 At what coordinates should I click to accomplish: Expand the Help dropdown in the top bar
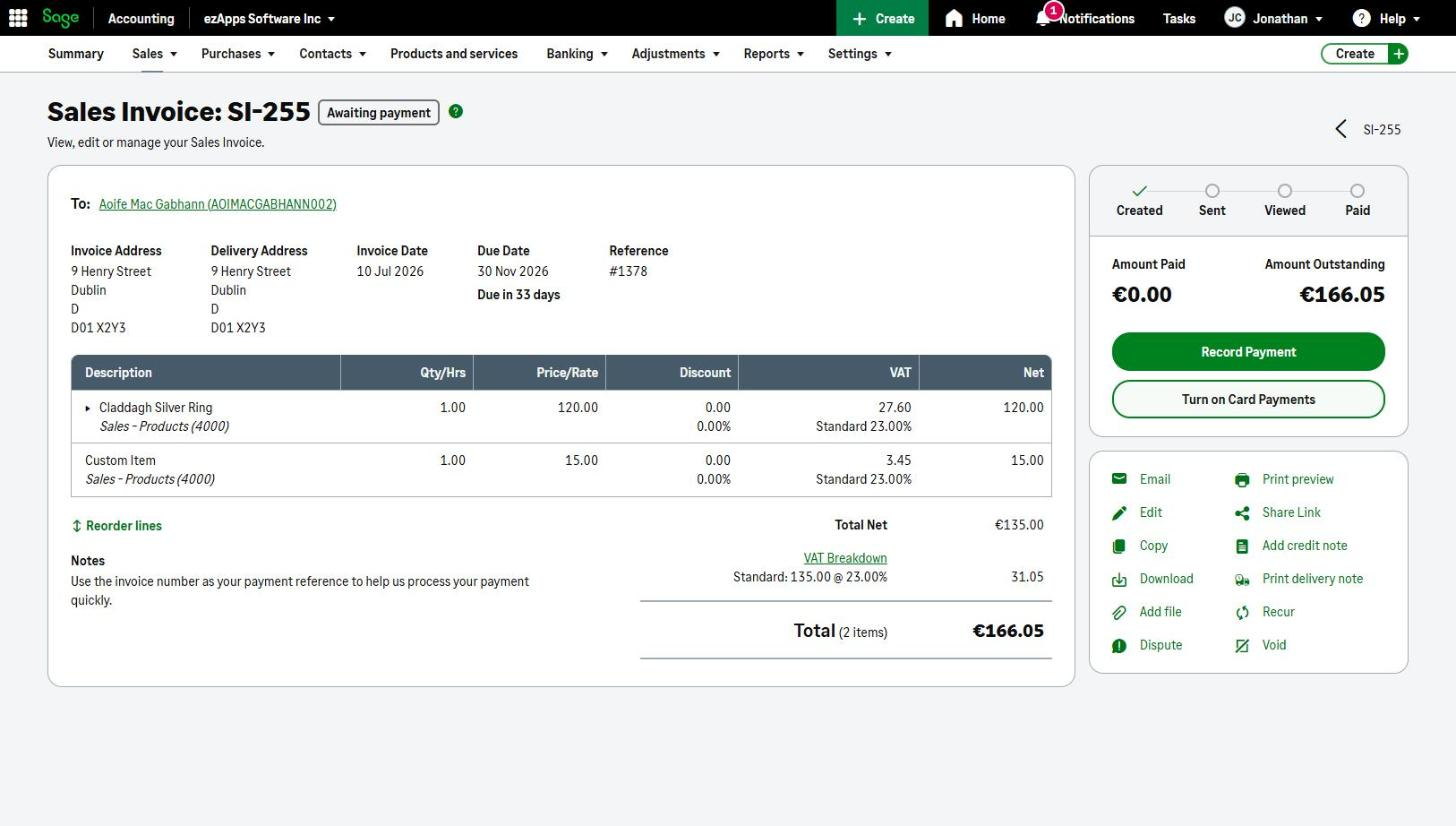tap(1386, 18)
